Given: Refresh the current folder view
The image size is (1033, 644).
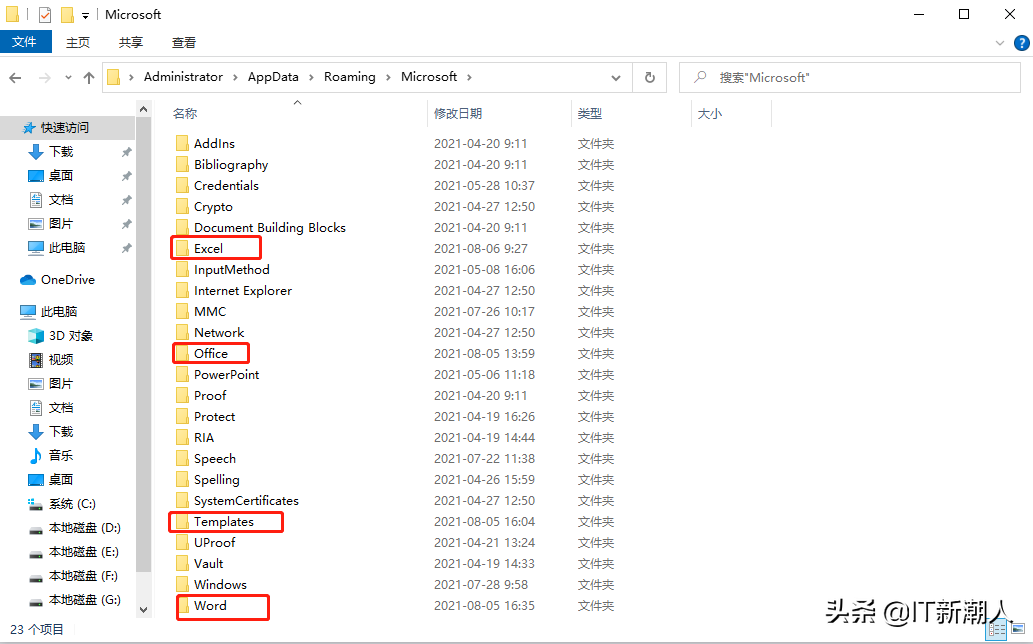Looking at the screenshot, I should [650, 78].
